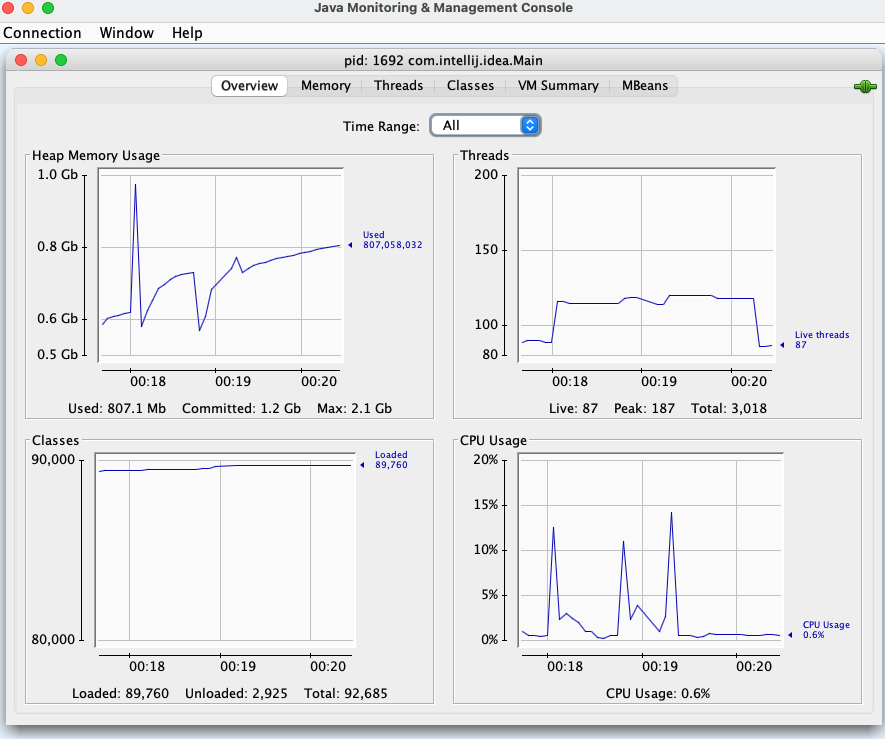Open the Time Range dropdown
The image size is (885, 739).
(485, 125)
